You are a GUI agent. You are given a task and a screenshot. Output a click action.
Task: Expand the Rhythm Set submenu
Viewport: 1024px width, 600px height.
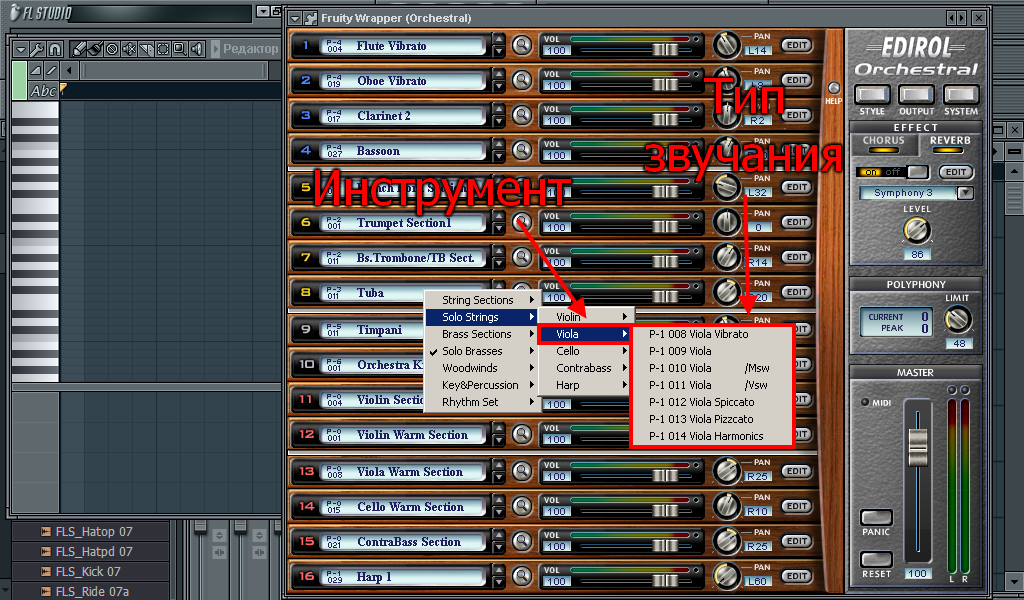point(481,402)
